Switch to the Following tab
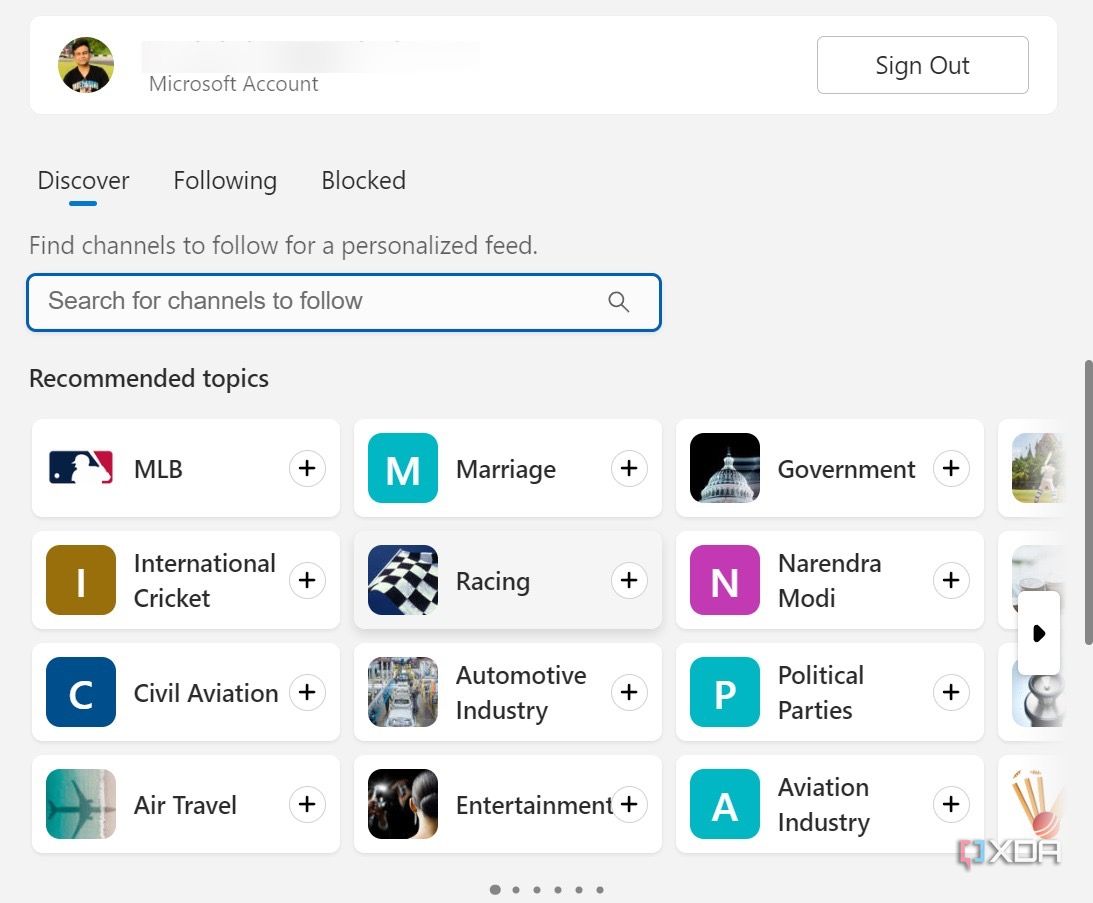 [225, 181]
